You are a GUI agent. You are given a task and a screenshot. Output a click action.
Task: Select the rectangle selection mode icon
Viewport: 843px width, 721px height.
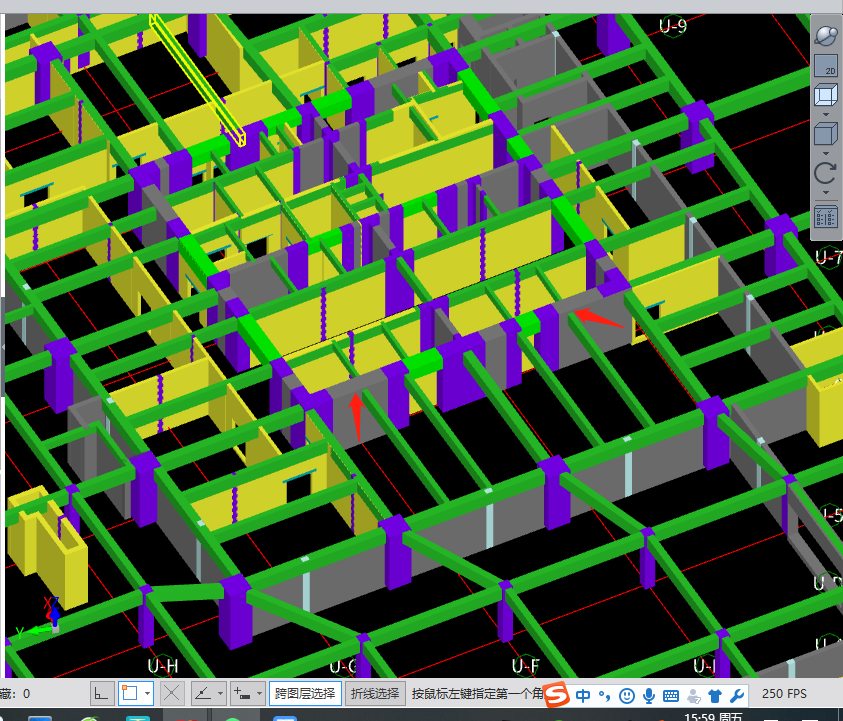[x=130, y=694]
